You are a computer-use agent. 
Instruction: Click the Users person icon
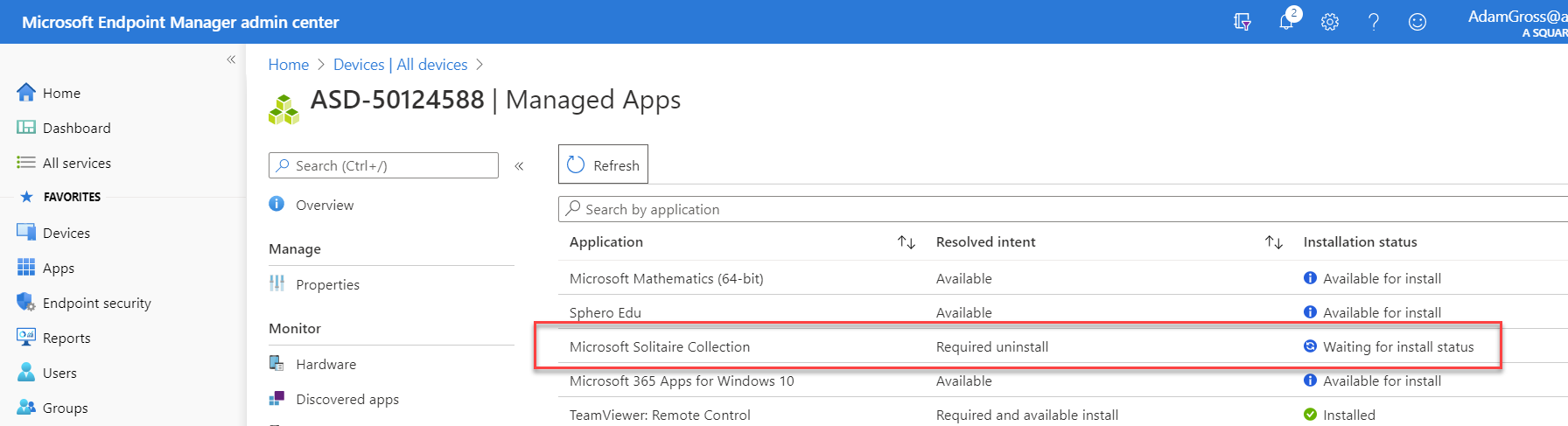(26, 373)
